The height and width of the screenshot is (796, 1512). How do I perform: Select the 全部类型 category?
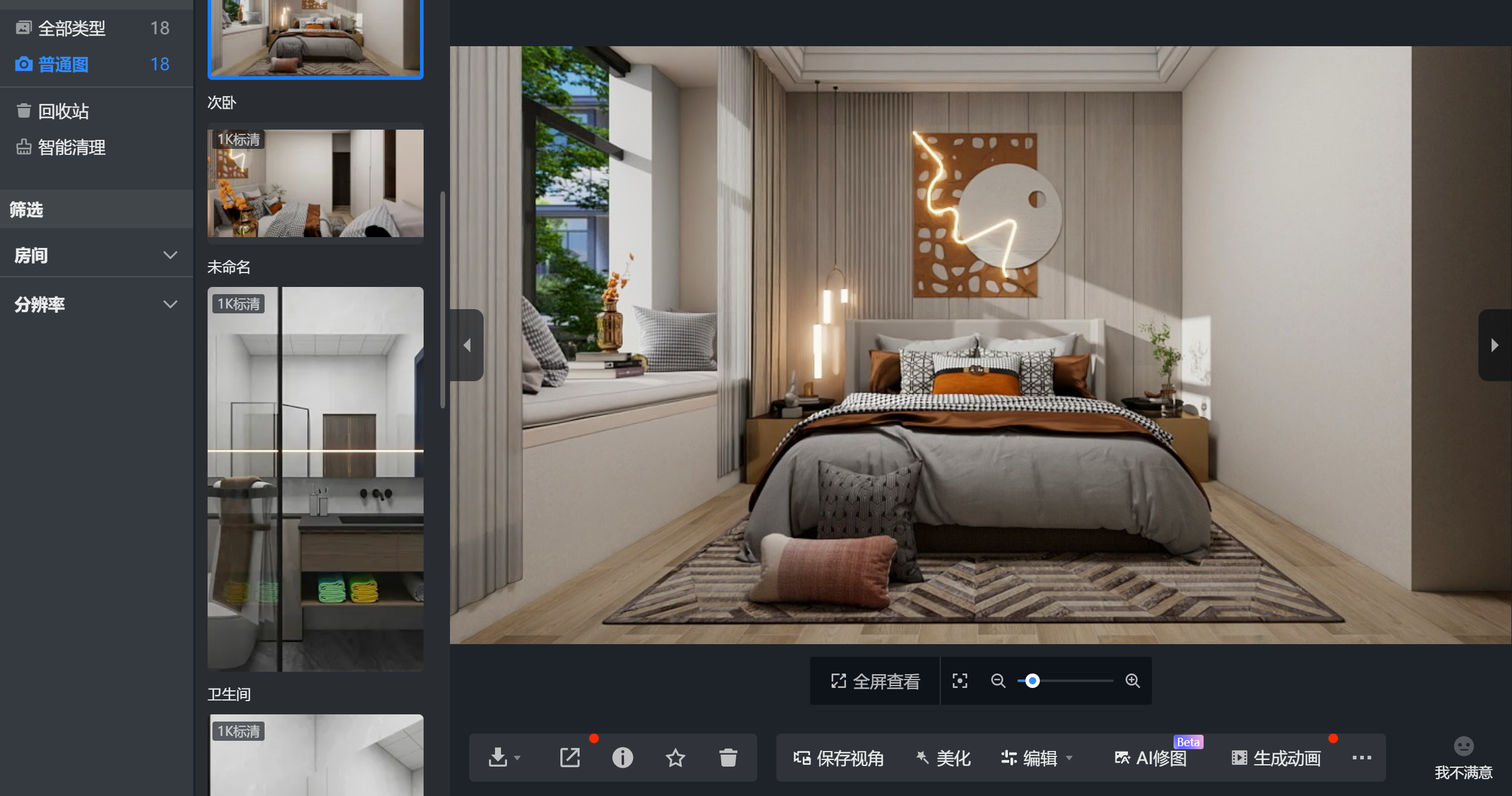pos(72,28)
